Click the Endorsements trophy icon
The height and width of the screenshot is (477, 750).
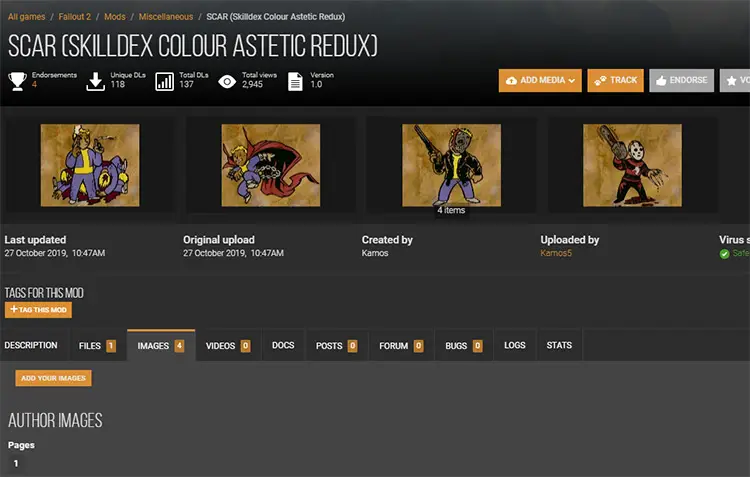tap(18, 81)
